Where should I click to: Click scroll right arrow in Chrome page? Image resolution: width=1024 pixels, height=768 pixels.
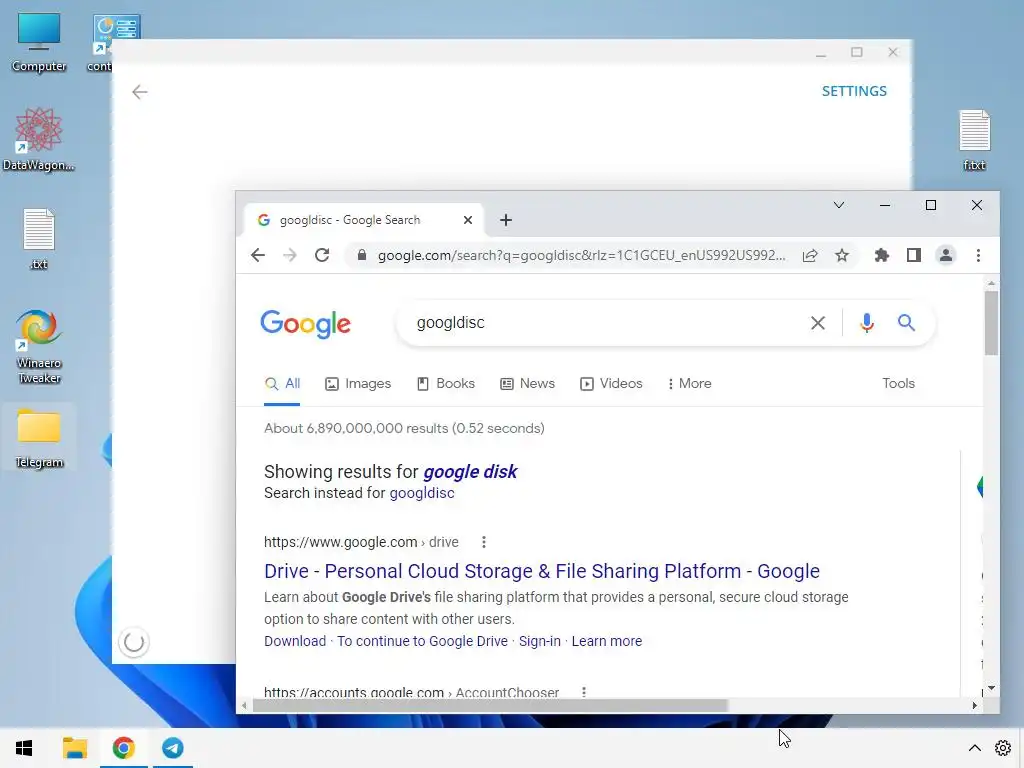point(974,705)
